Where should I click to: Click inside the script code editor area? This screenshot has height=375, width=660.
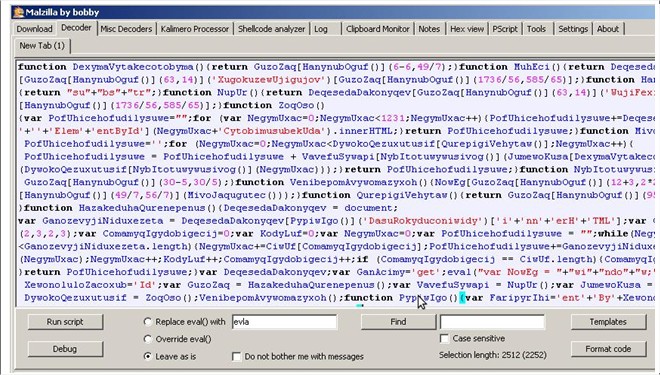pos(336,183)
